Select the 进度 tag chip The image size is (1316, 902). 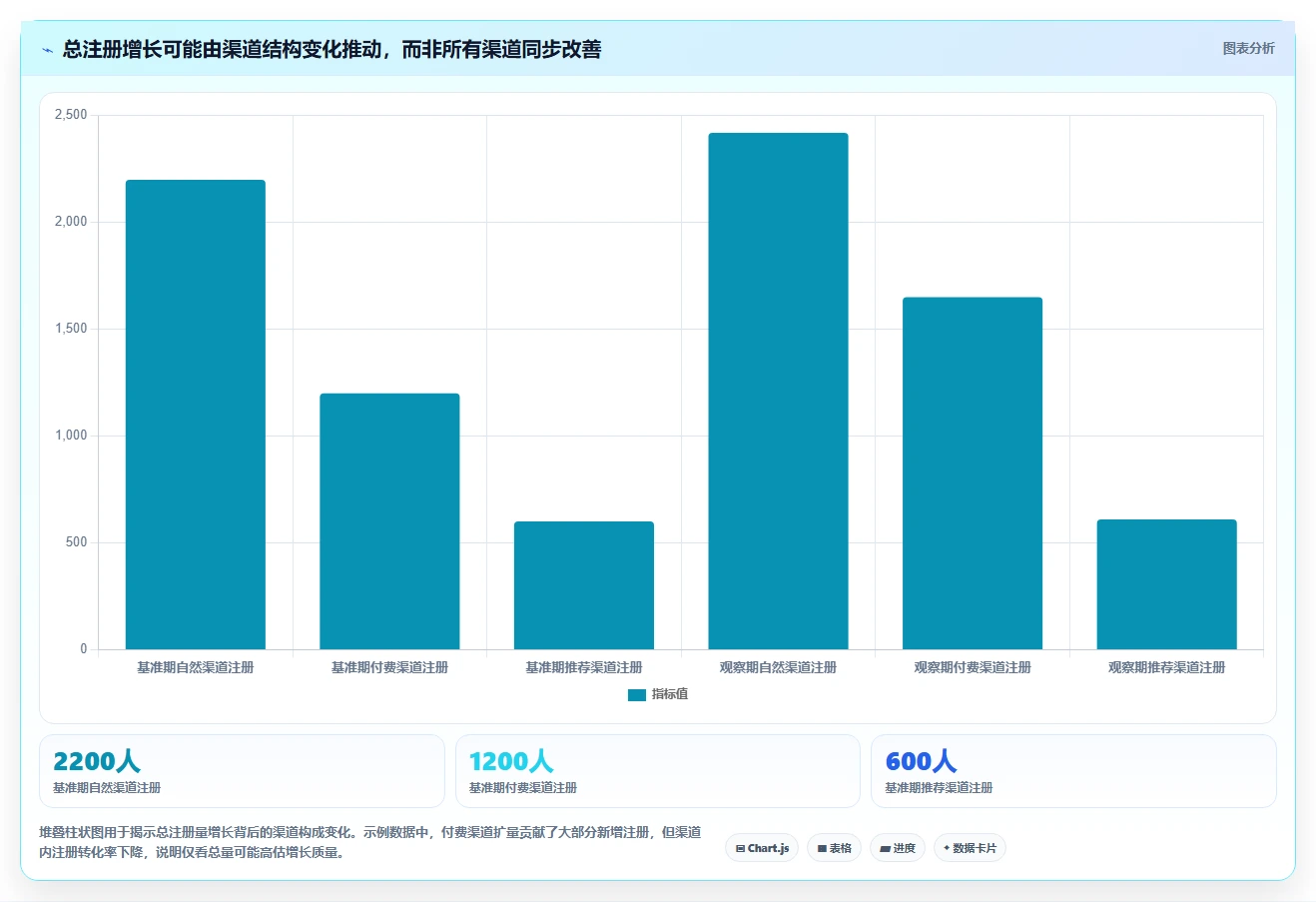pos(898,848)
